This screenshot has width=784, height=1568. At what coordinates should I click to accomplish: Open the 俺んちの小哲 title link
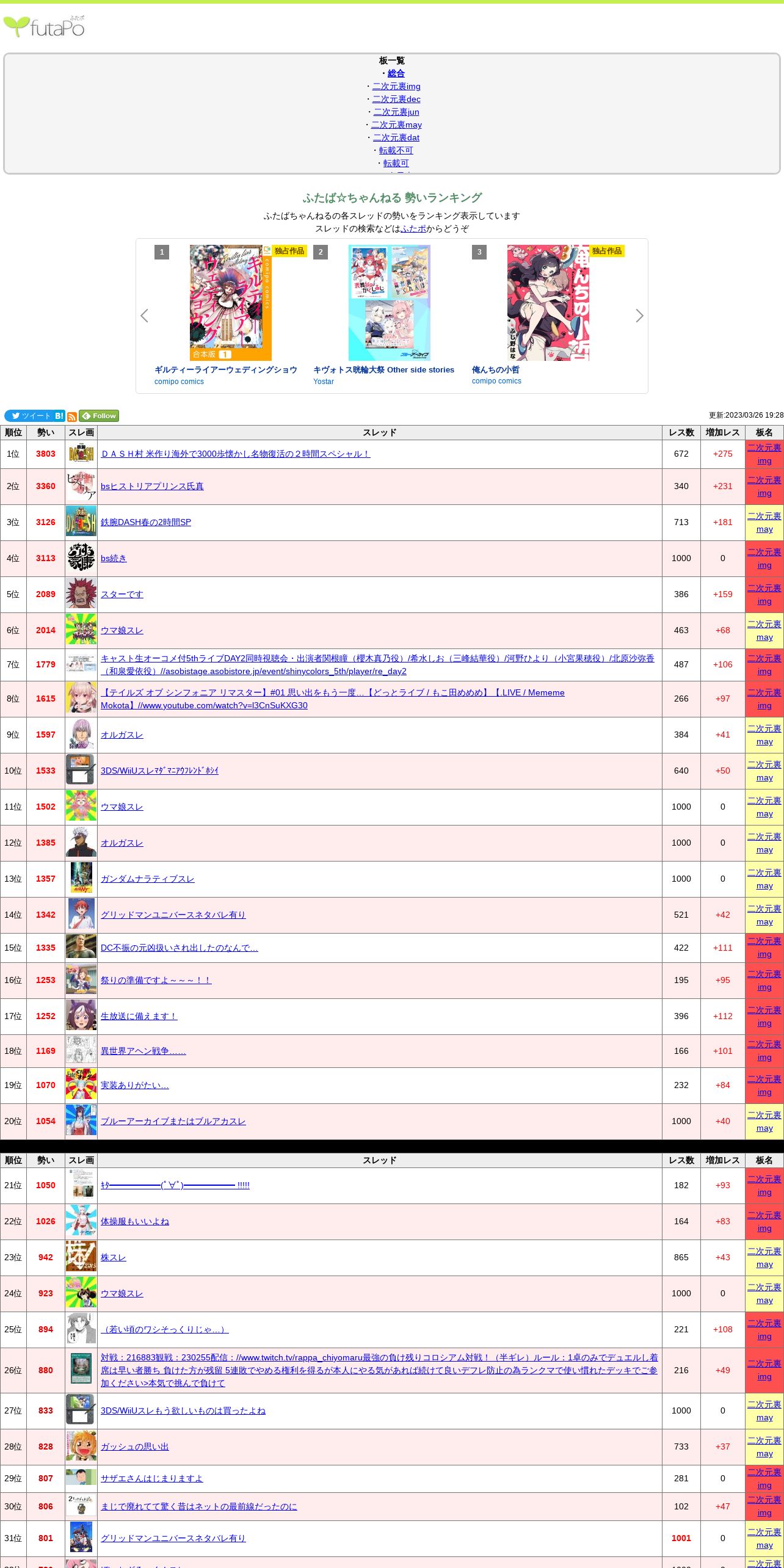pos(496,369)
